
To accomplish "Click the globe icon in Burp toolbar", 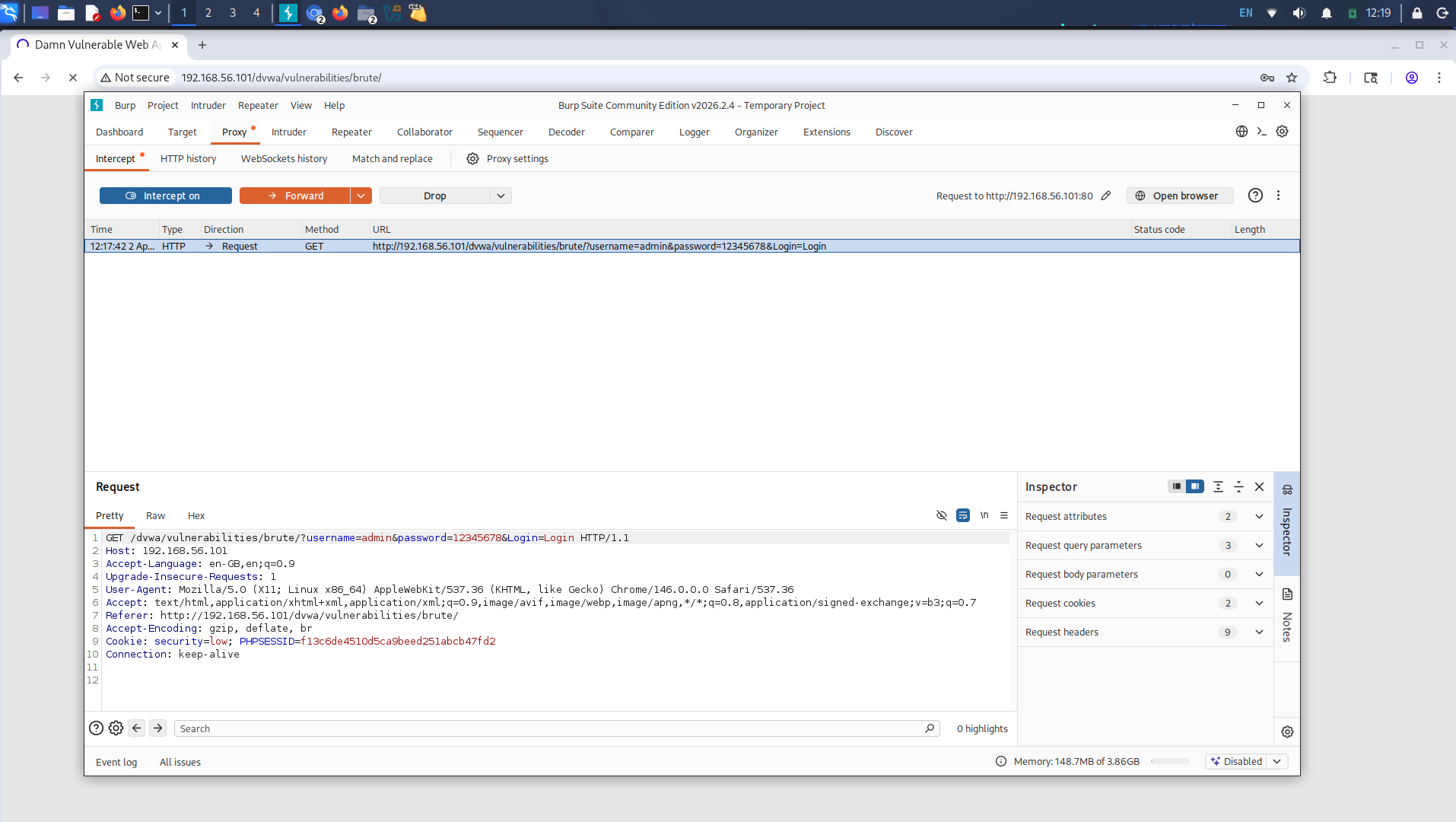I will 1241,131.
